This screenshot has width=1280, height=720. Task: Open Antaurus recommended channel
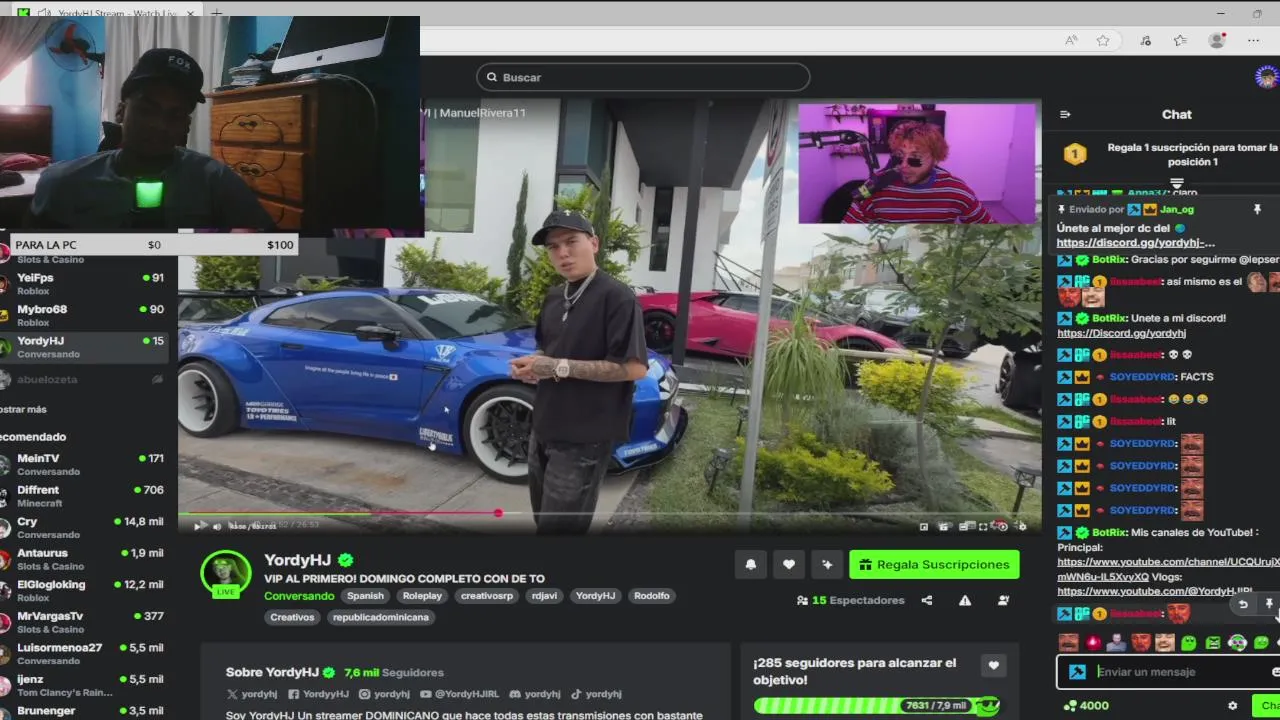tap(82, 560)
